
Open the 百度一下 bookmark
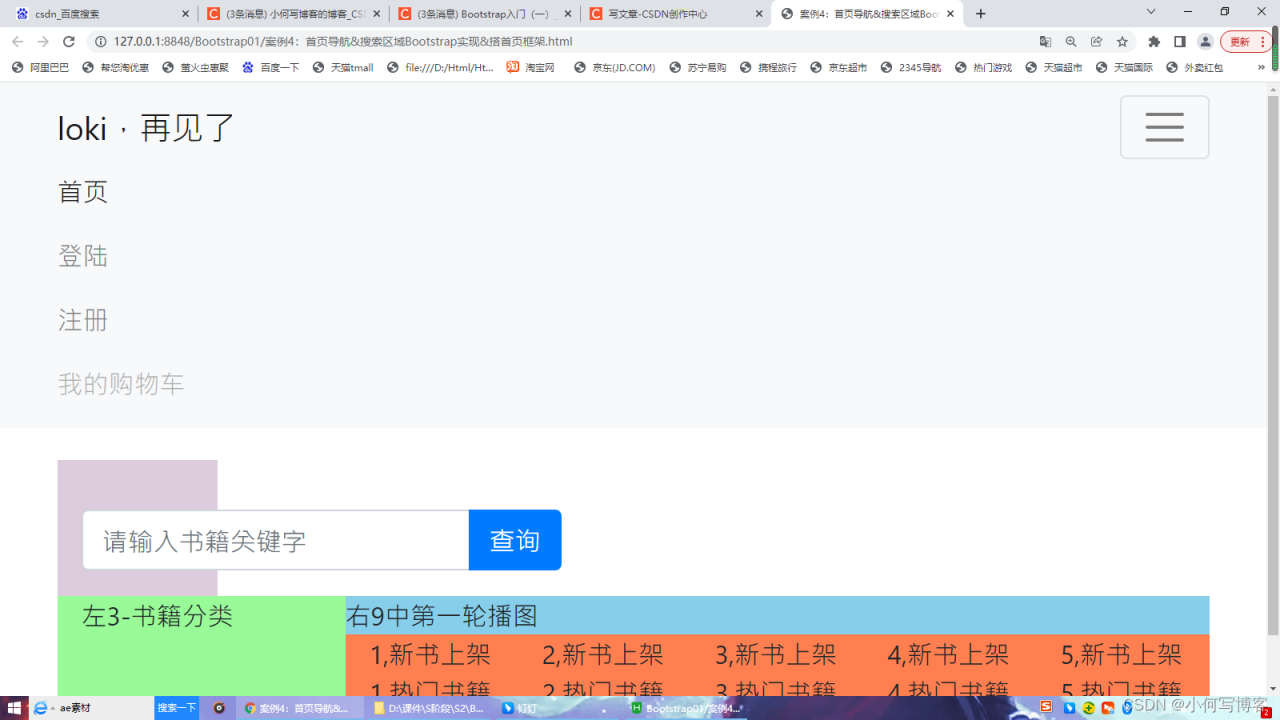point(271,68)
